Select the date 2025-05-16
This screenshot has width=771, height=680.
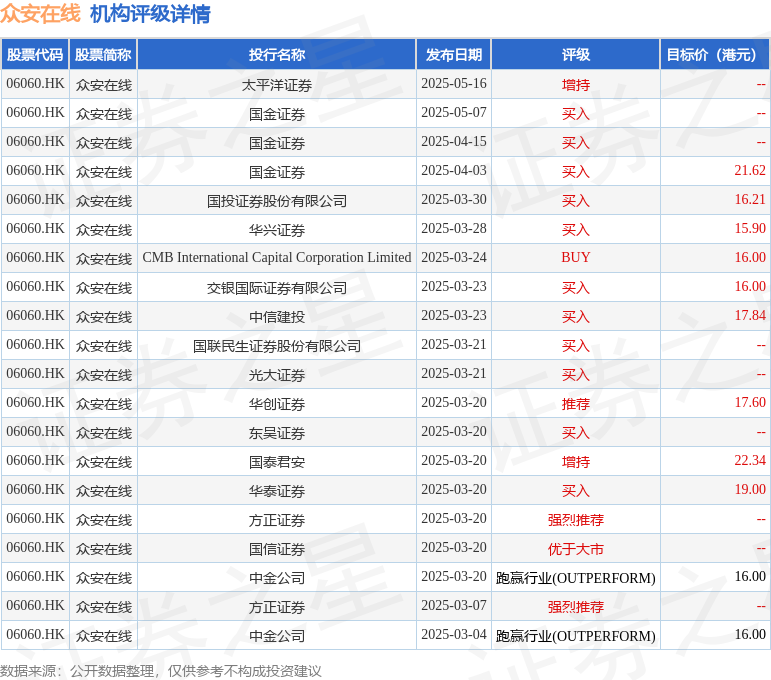pyautogui.click(x=454, y=84)
